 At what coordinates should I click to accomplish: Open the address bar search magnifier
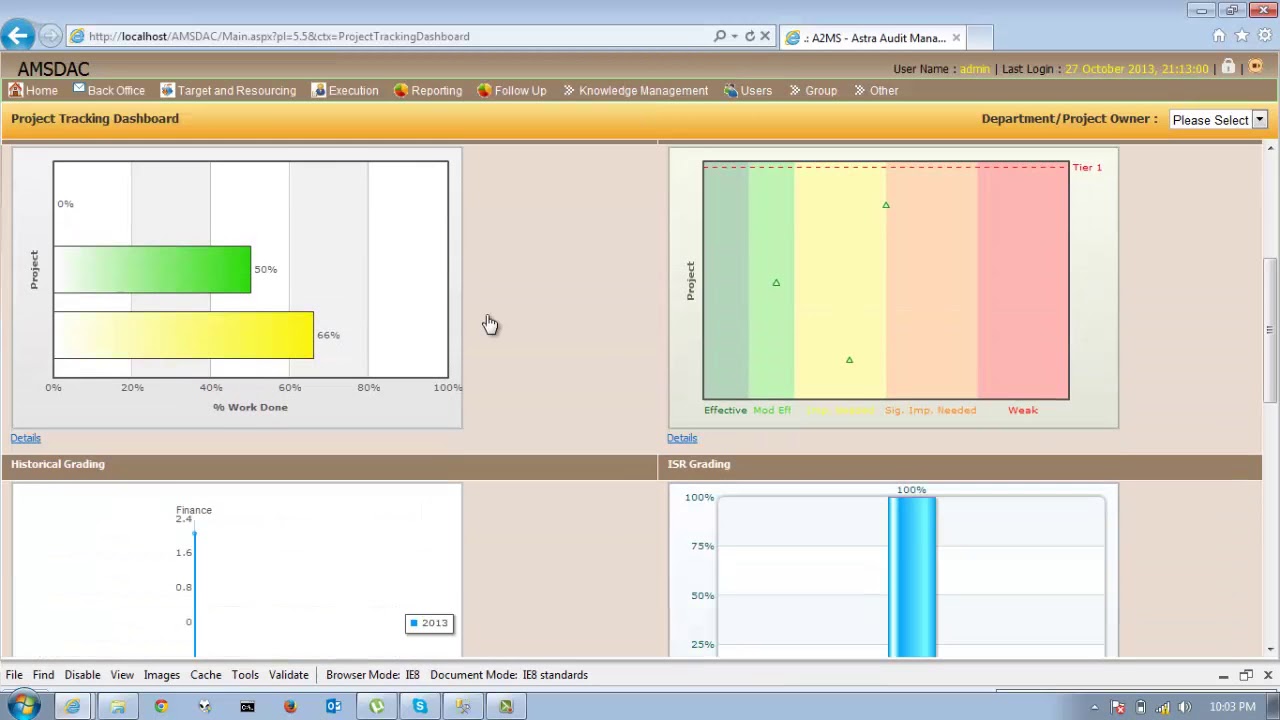720,36
